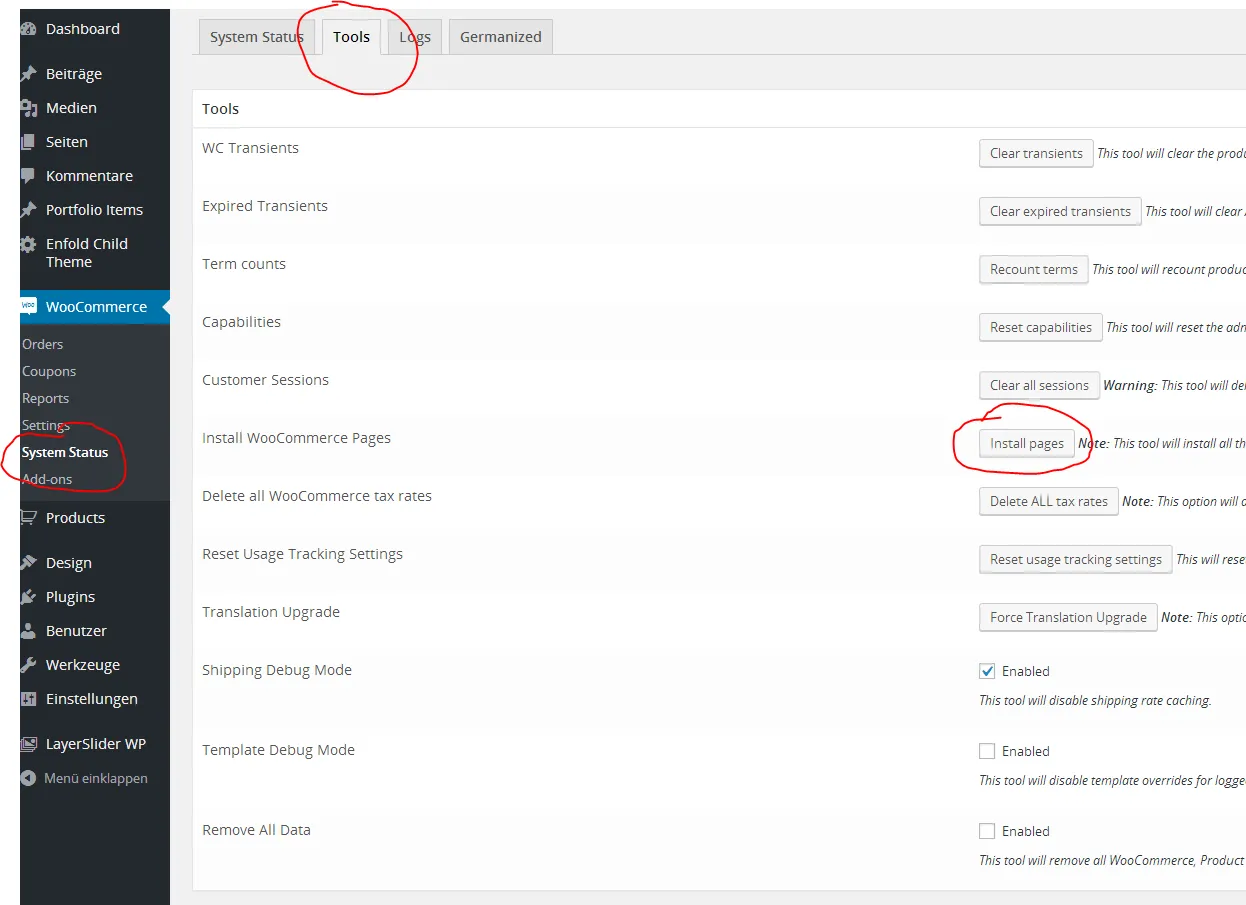Open the Benutzer menu label

[76, 631]
